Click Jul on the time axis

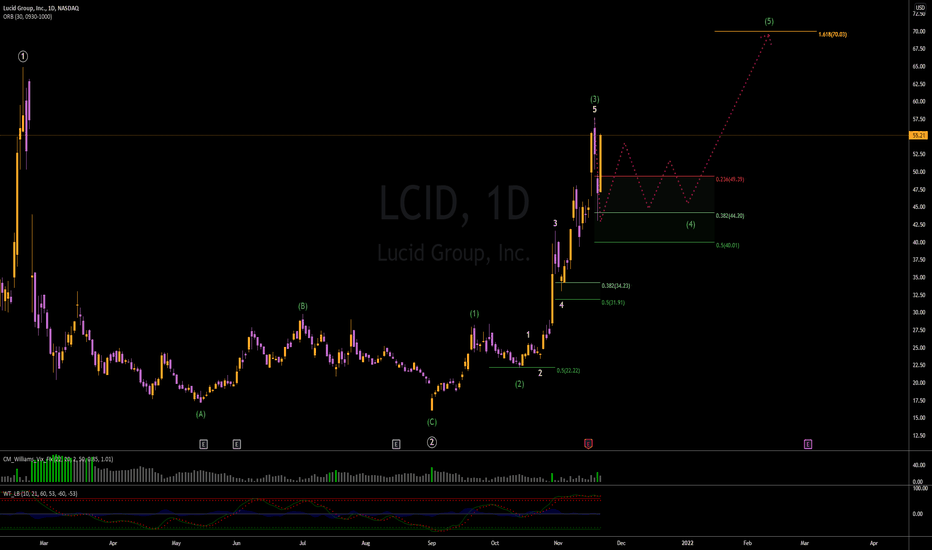303,543
